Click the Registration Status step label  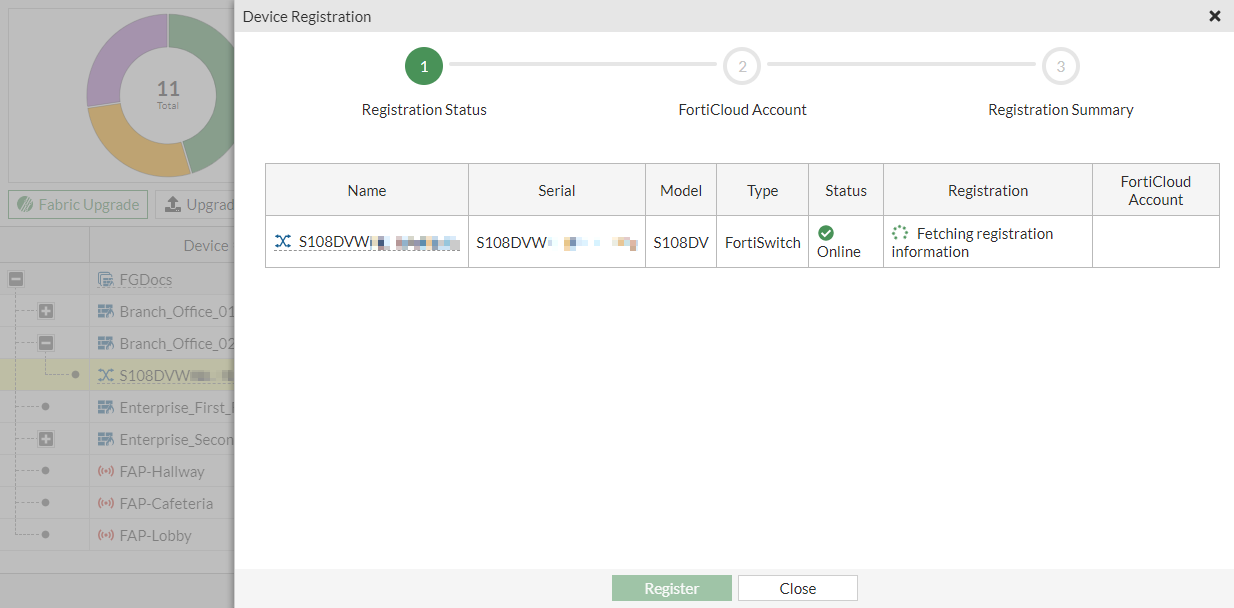click(424, 110)
